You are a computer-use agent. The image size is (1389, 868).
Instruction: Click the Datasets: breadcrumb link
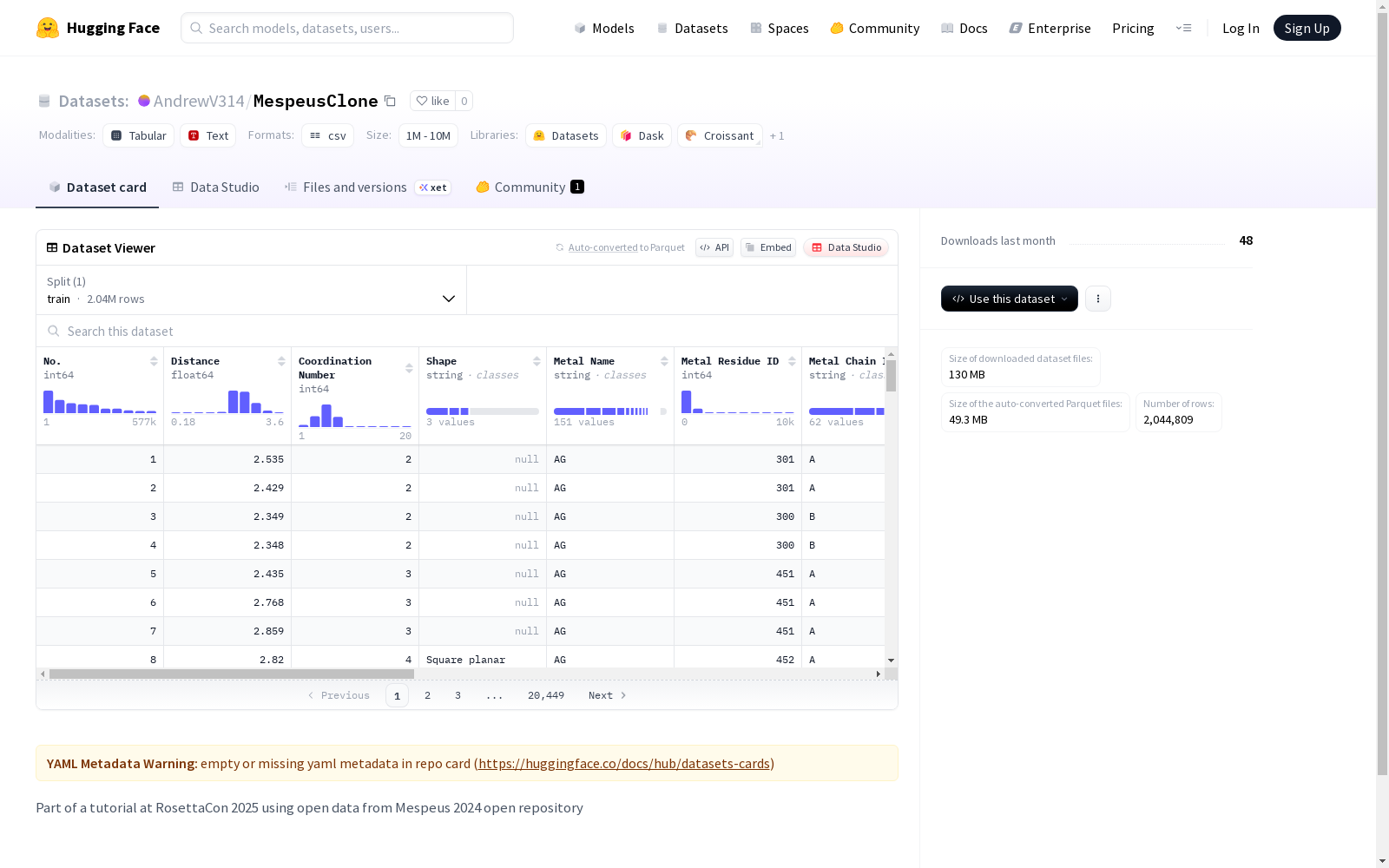[x=93, y=101]
